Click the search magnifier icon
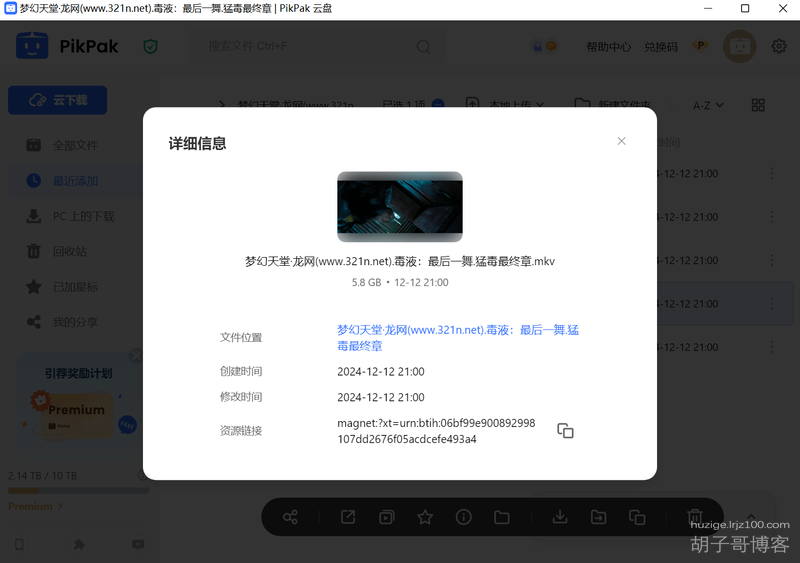This screenshot has width=800, height=563. (x=423, y=46)
